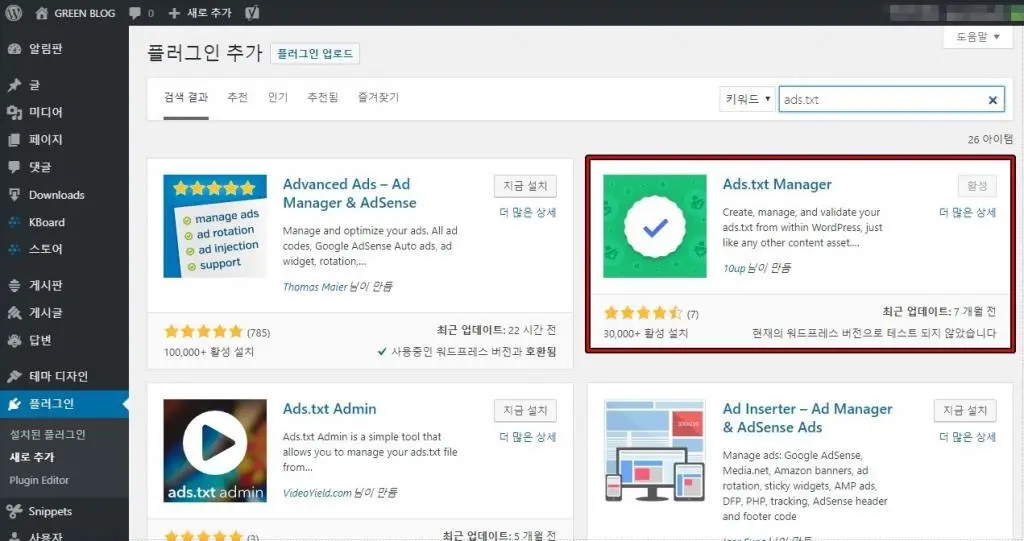Viewport: 1024px width, 541px height.
Task: Install Ads.txt Admin with 지금 설치
Action: pyautogui.click(x=525, y=411)
